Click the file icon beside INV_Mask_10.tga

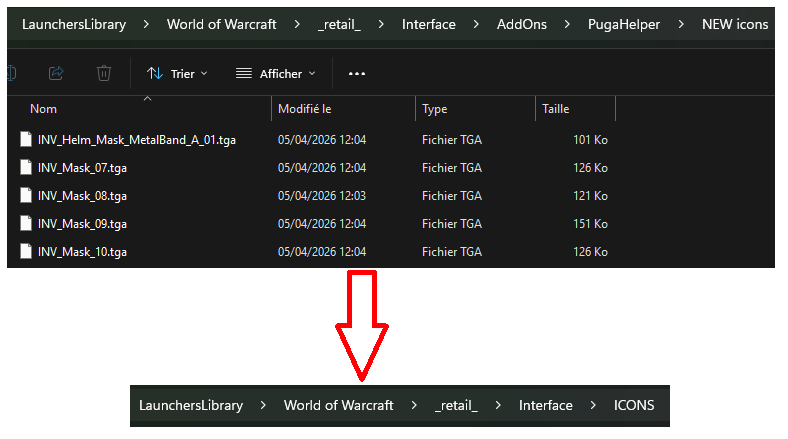(x=26, y=251)
